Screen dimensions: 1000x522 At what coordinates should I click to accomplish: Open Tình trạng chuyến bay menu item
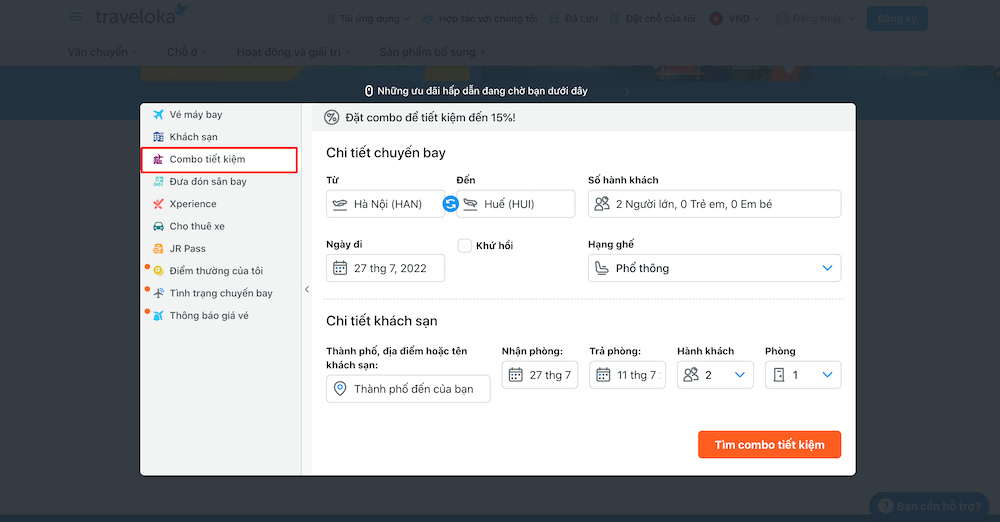click(x=220, y=293)
